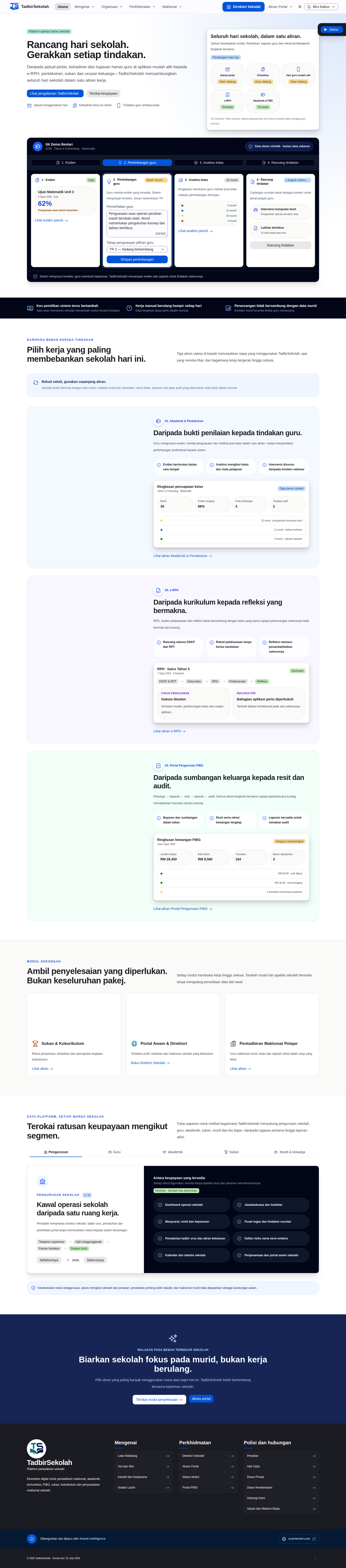
Task: Expand the Mengenai dropdown in the navbar
Action: point(84,7)
